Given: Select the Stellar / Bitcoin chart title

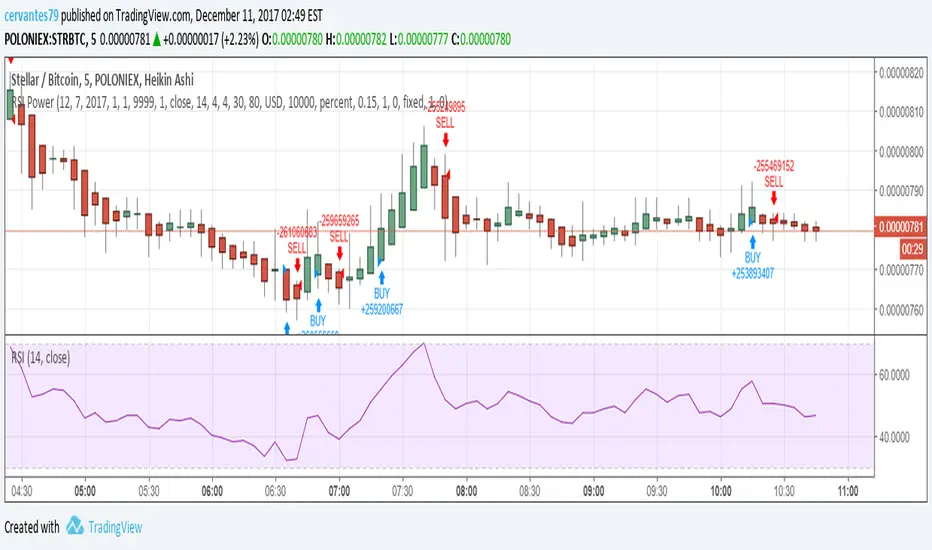Looking at the screenshot, I should click(x=102, y=80).
